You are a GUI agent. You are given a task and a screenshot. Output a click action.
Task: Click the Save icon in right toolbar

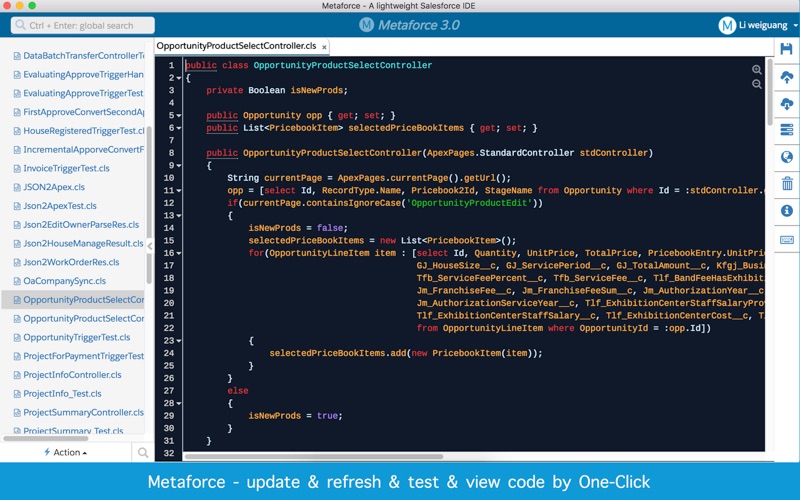pyautogui.click(x=786, y=49)
